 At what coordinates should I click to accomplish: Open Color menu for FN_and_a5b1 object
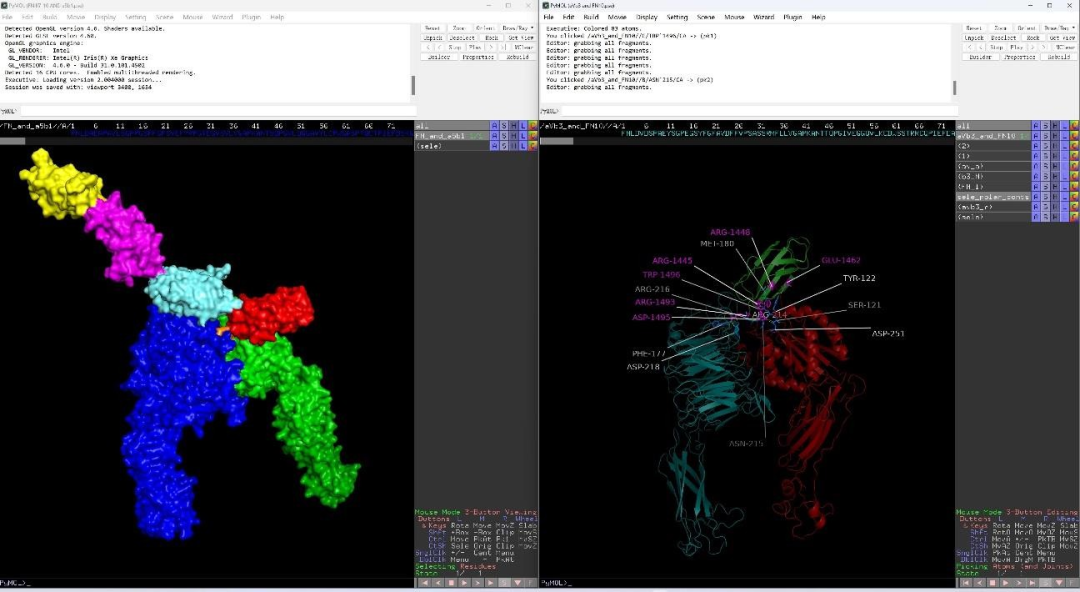[533, 136]
